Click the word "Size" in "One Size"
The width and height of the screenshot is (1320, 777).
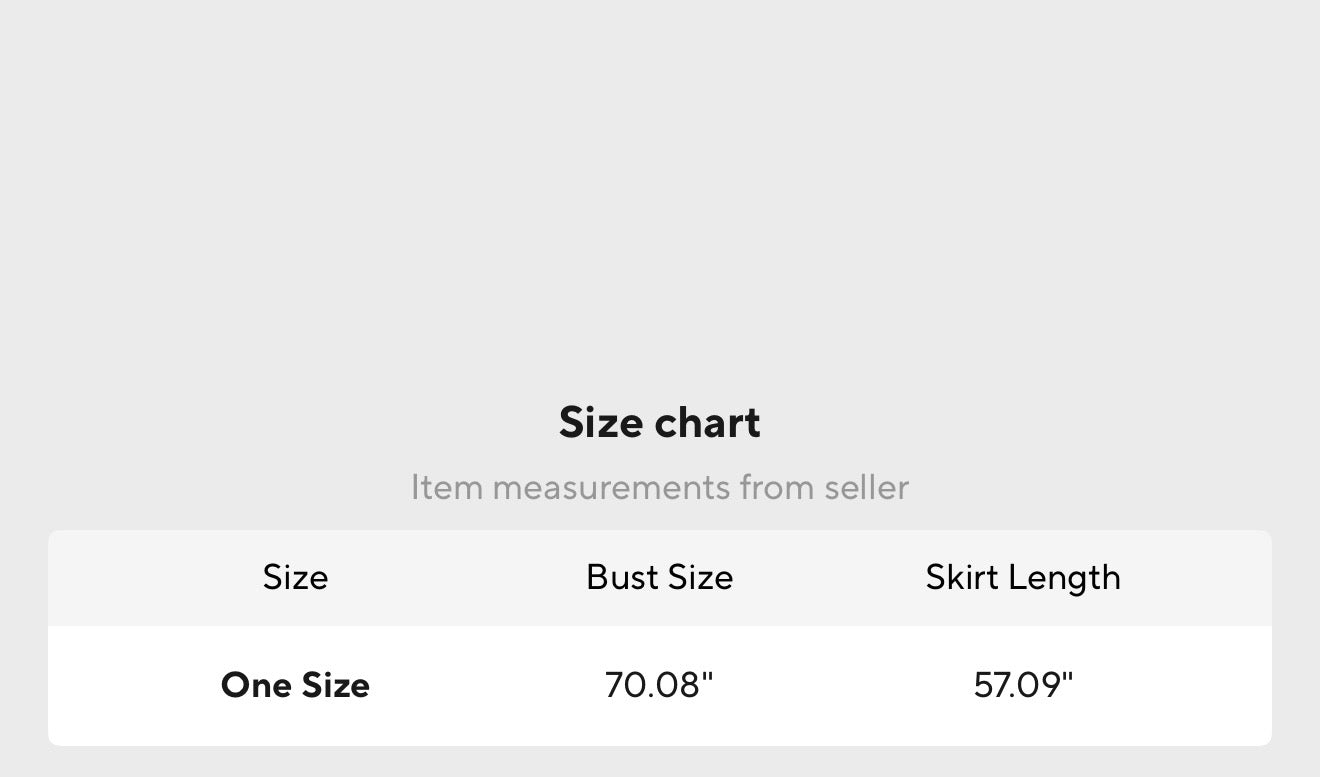point(334,685)
